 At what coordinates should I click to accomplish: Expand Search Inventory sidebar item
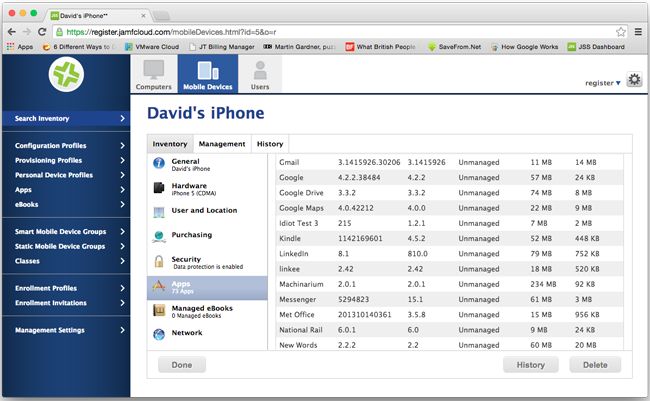(x=66, y=119)
